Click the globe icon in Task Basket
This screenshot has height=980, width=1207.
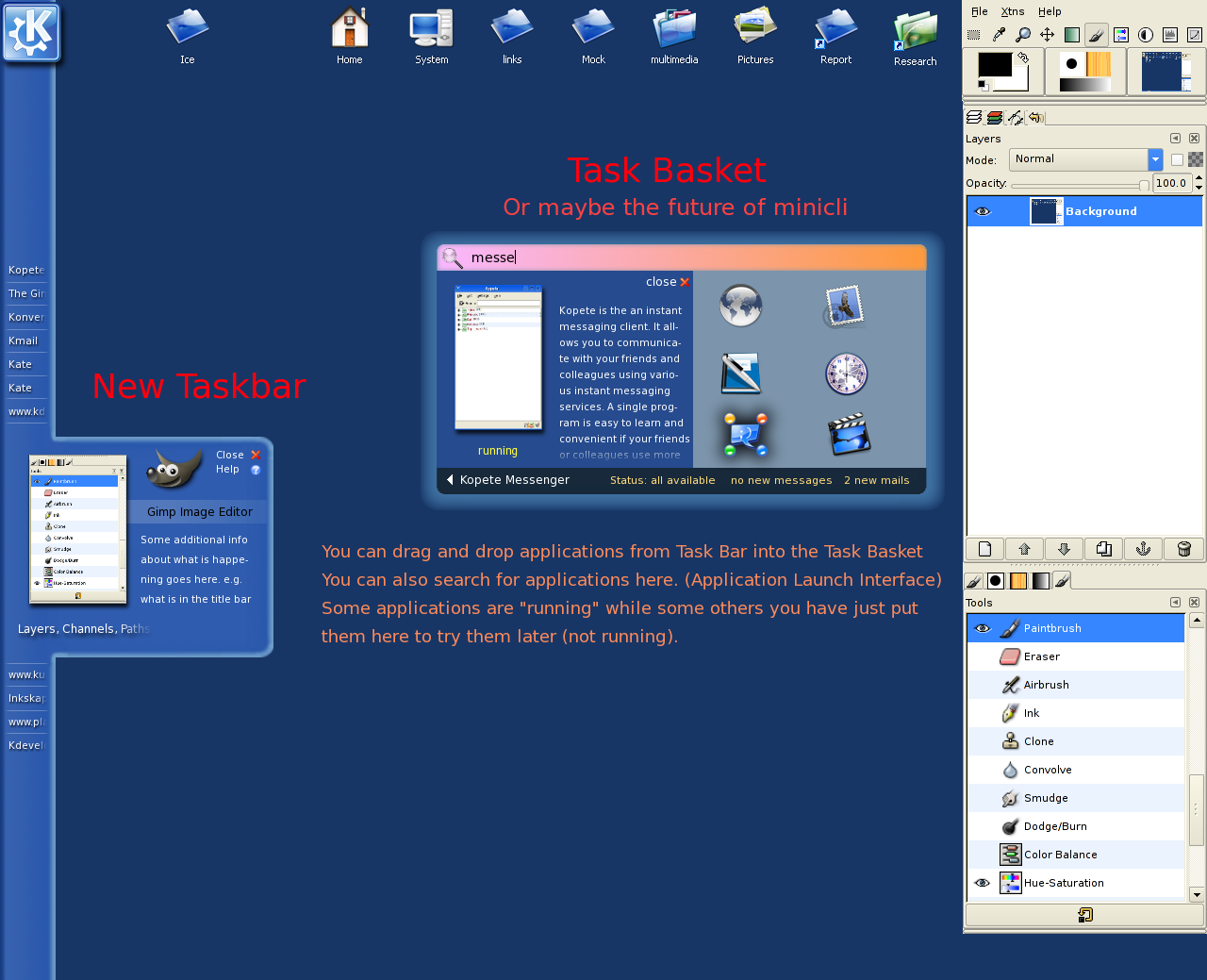coord(740,306)
